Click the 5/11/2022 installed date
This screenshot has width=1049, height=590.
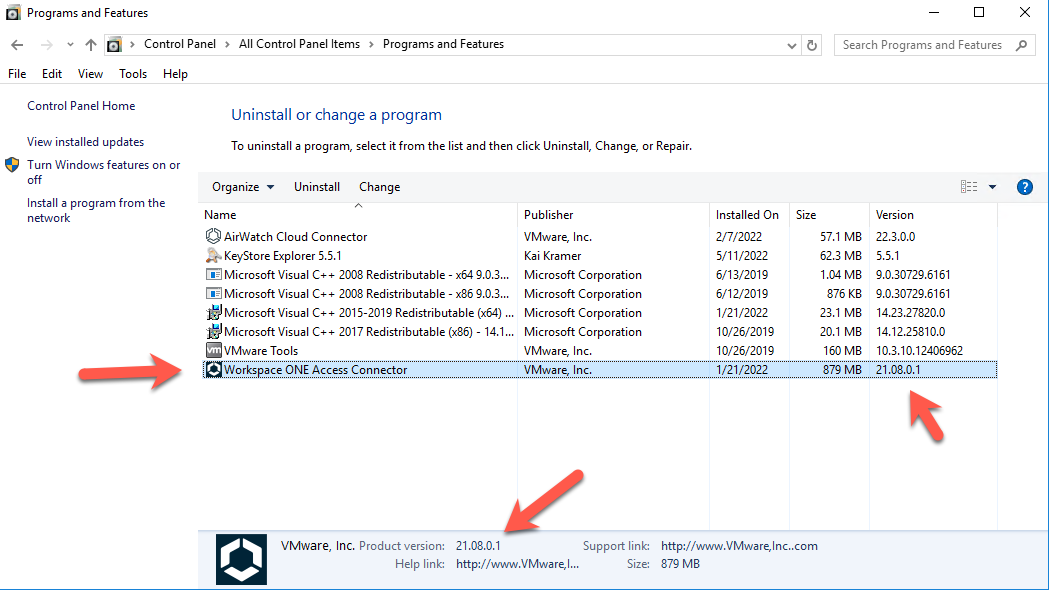click(742, 256)
